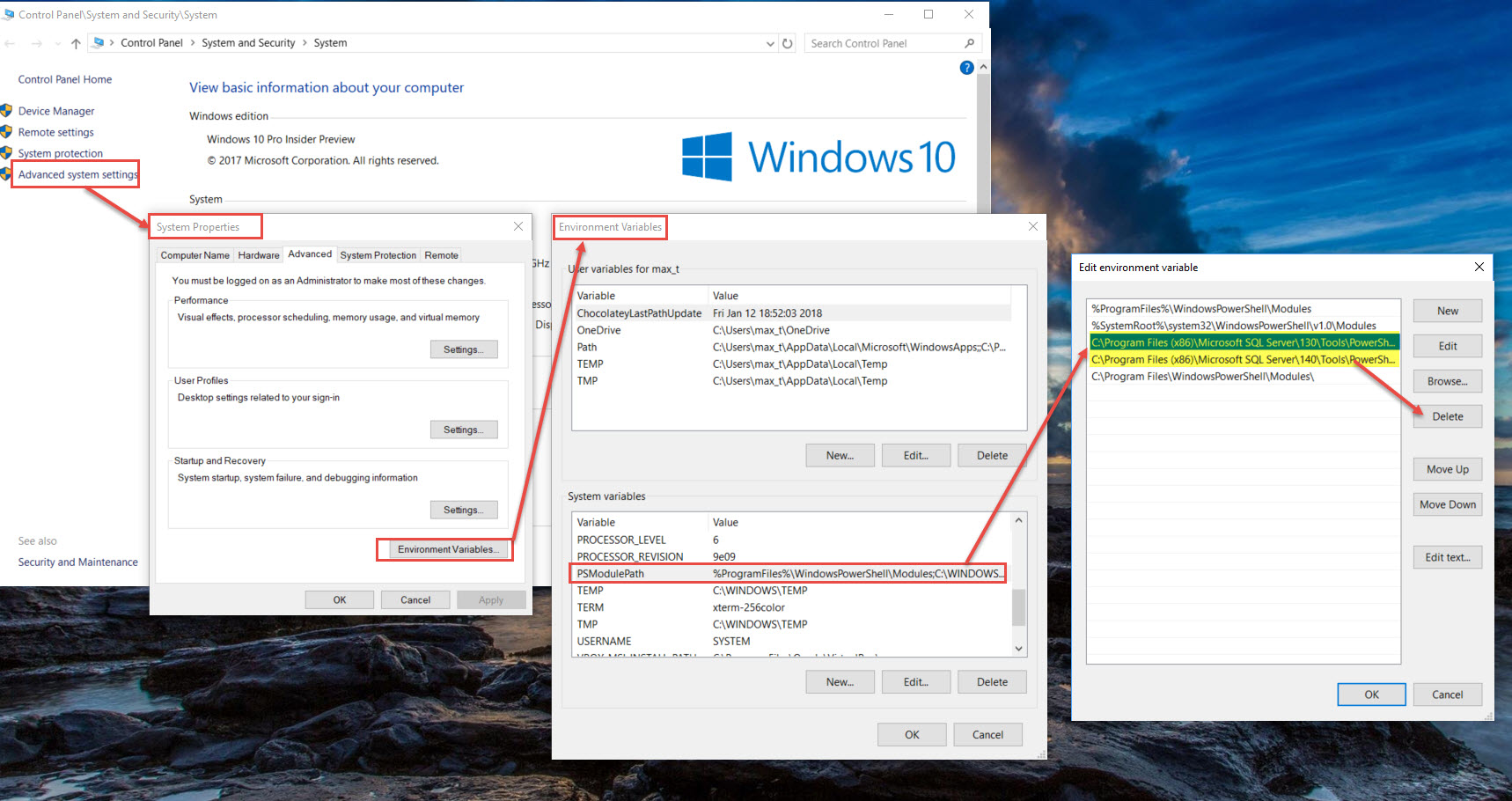Viewport: 1512px width, 801px height.
Task: Click shield icon next to Device Manager
Action: point(7,111)
